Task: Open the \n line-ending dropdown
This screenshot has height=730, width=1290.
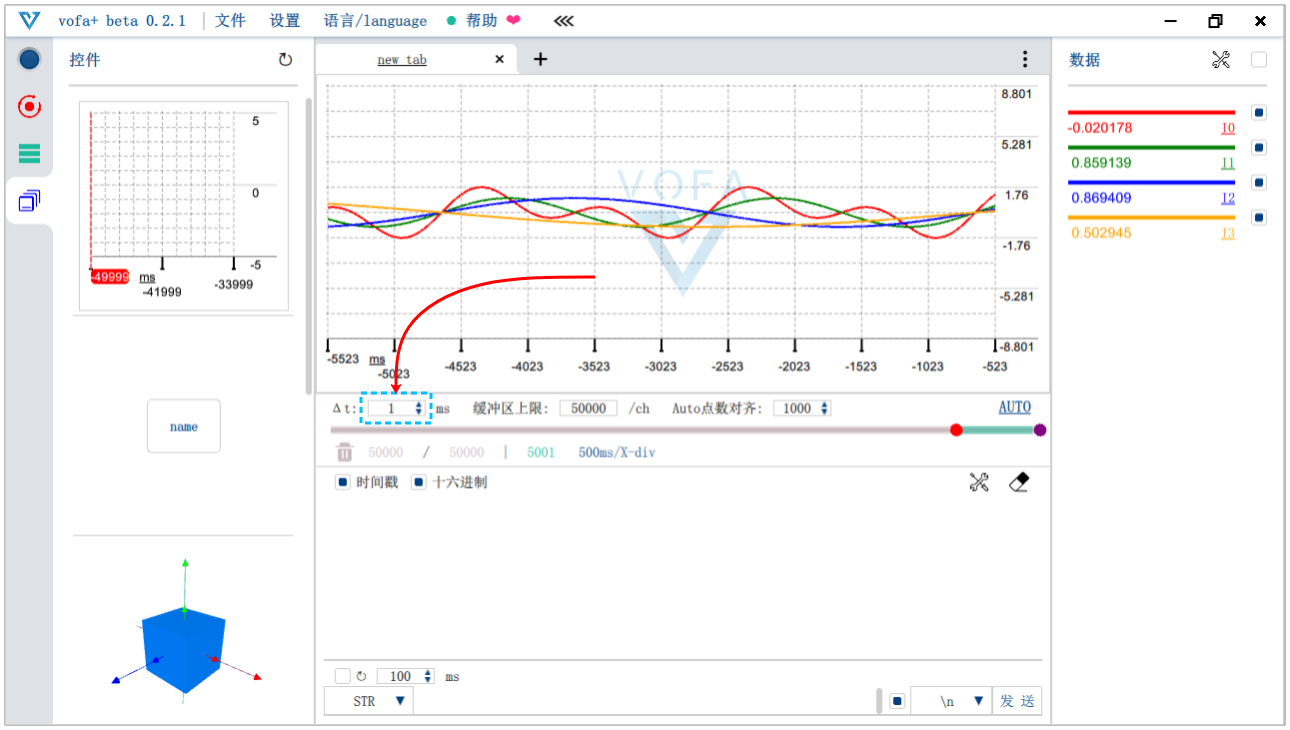Action: pyautogui.click(x=951, y=701)
